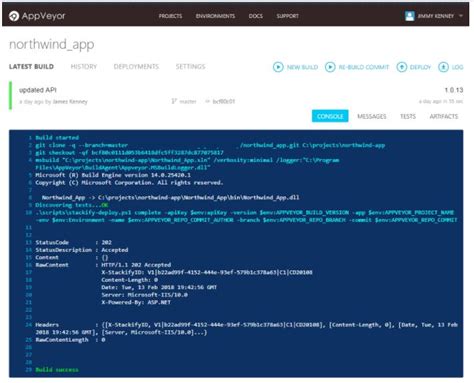Open the user avatar icon
Image resolution: width=474 pixels, height=383 pixels.
point(410,16)
